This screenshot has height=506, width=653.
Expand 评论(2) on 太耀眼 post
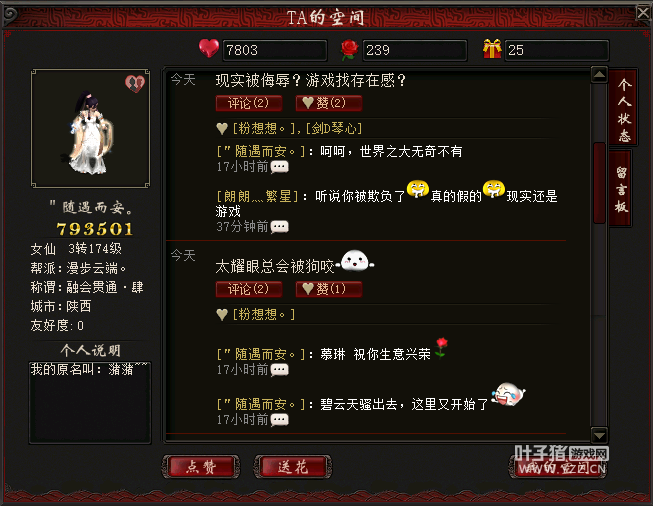click(249, 289)
